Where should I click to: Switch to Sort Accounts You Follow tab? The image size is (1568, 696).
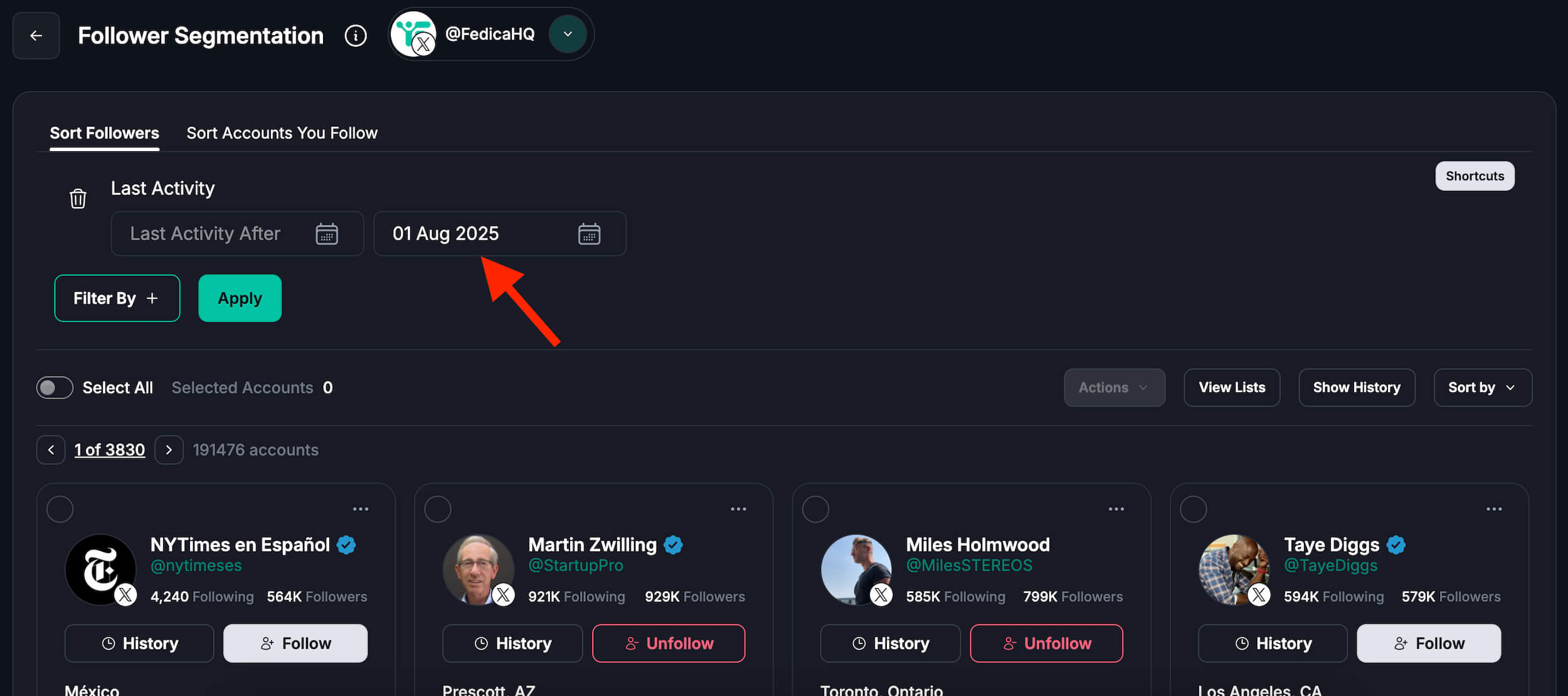(x=282, y=133)
